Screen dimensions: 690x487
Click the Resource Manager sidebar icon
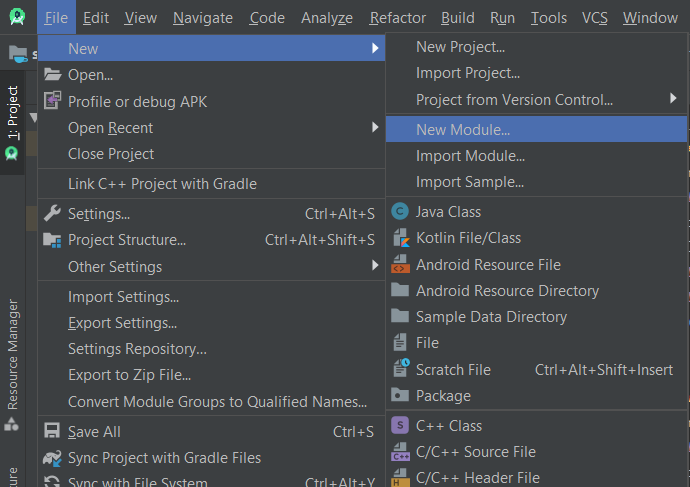11,424
